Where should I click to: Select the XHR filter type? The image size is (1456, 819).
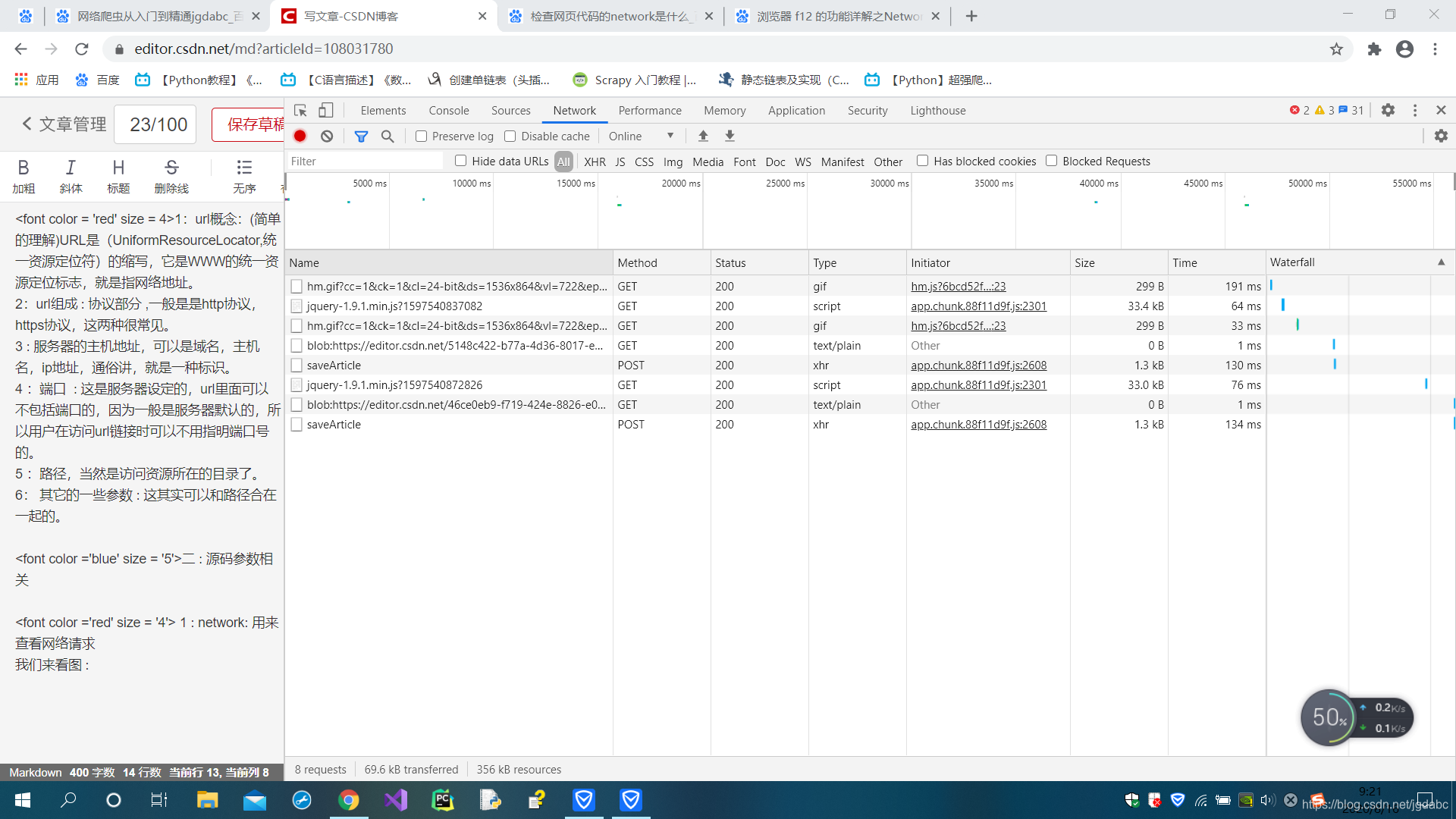[x=595, y=162]
